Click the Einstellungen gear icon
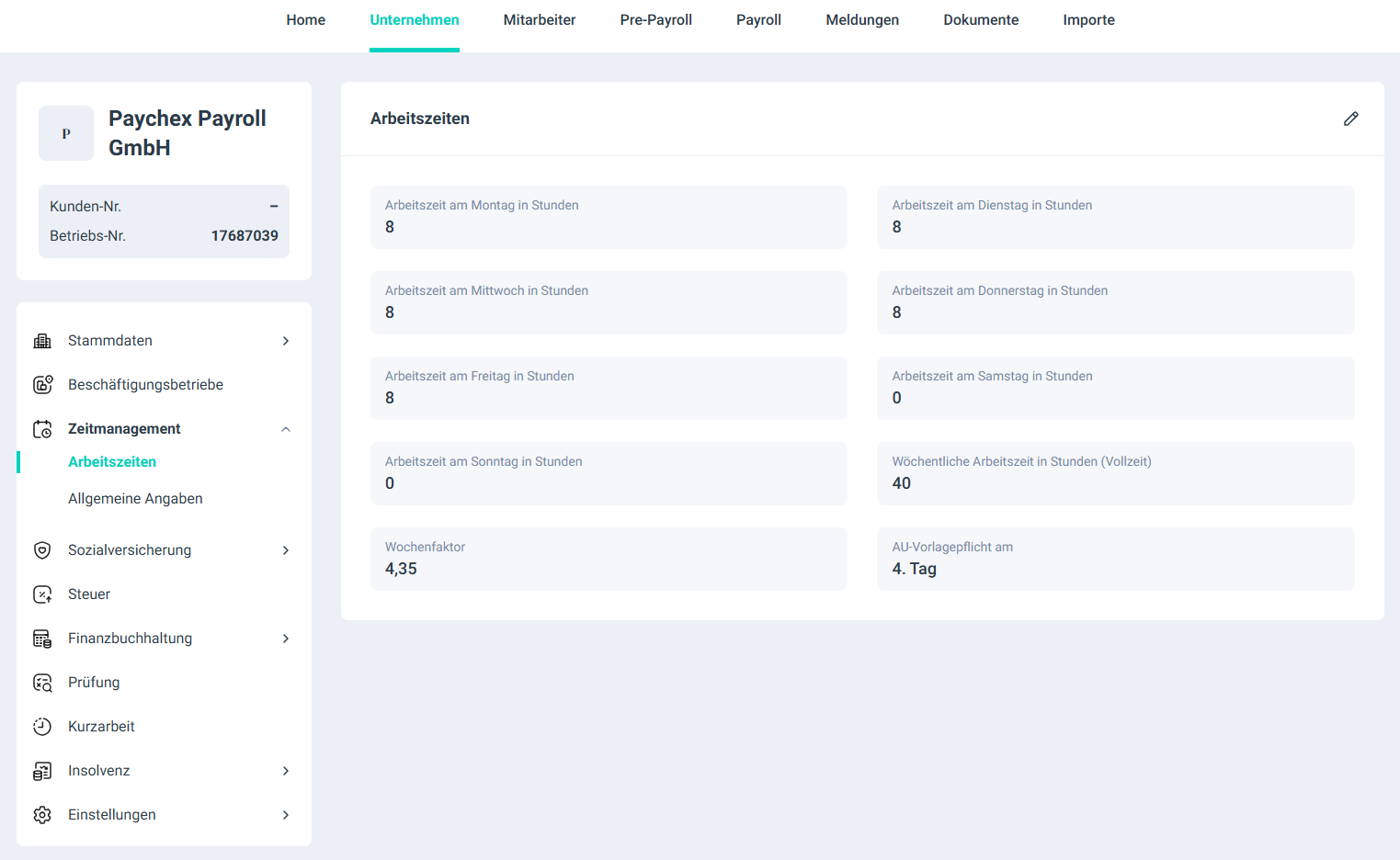The image size is (1400, 860). coord(42,815)
